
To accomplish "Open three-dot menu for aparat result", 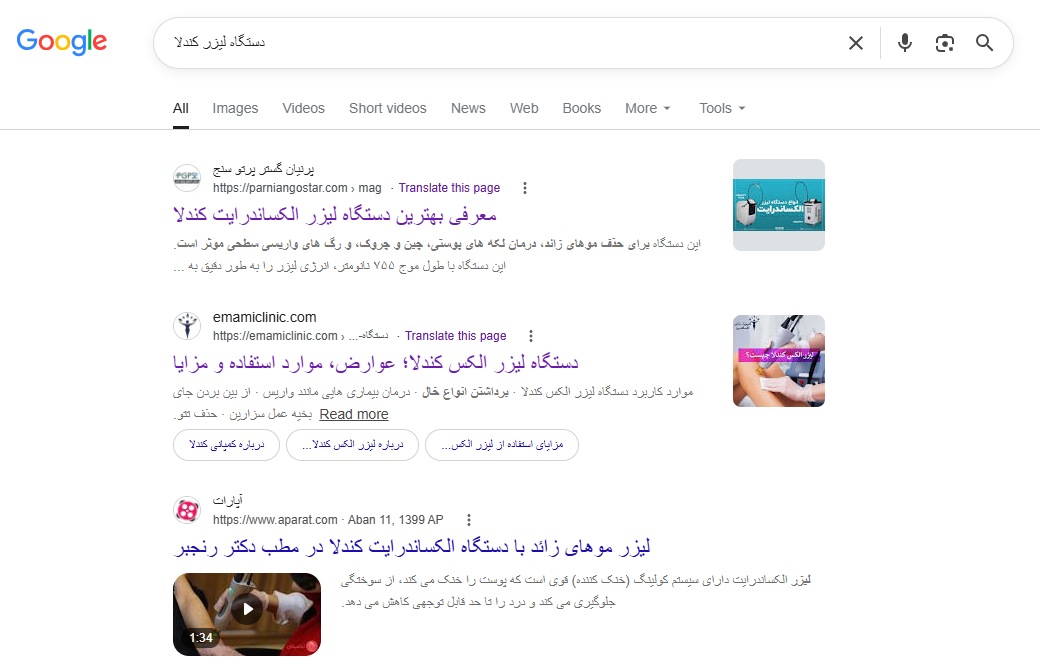I will coord(469,520).
